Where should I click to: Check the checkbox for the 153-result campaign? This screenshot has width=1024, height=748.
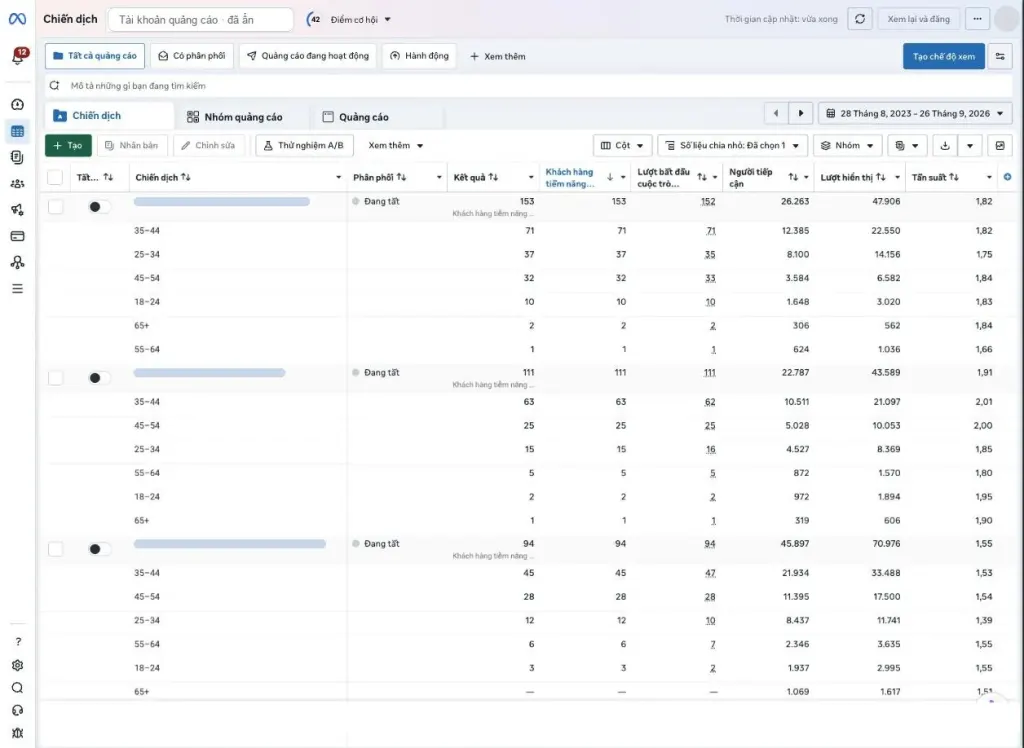point(56,206)
